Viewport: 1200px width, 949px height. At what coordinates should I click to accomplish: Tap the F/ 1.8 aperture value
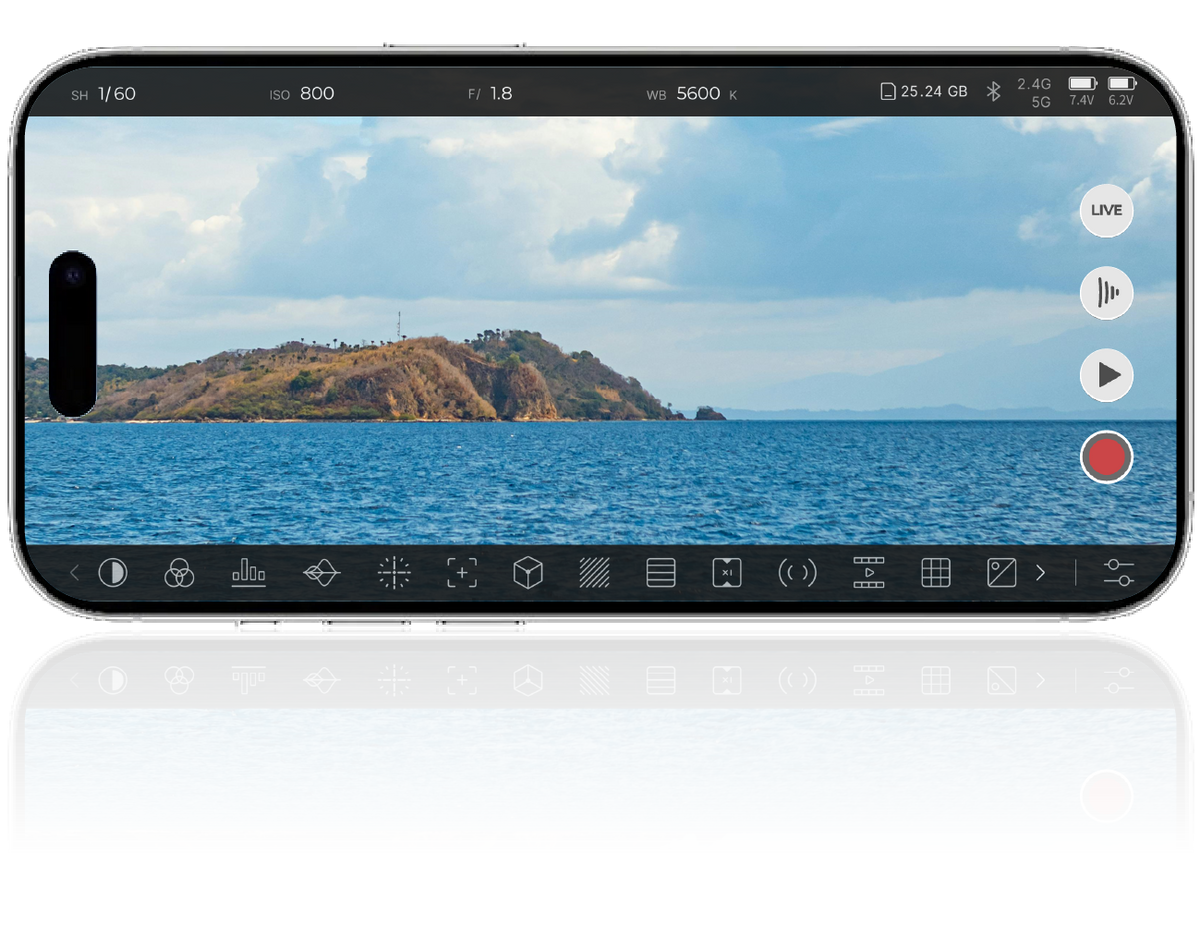tap(490, 94)
